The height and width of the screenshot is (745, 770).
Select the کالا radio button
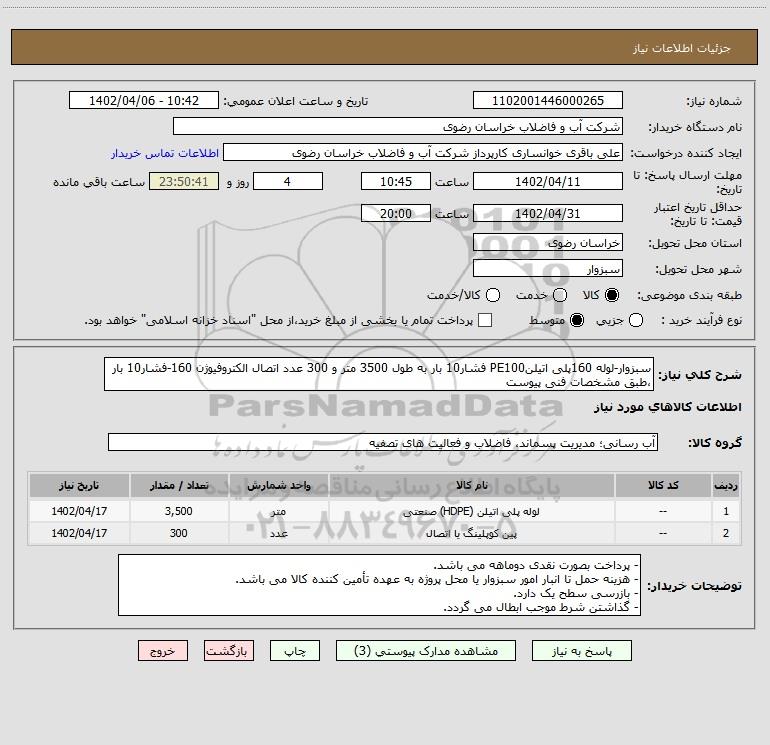point(612,295)
